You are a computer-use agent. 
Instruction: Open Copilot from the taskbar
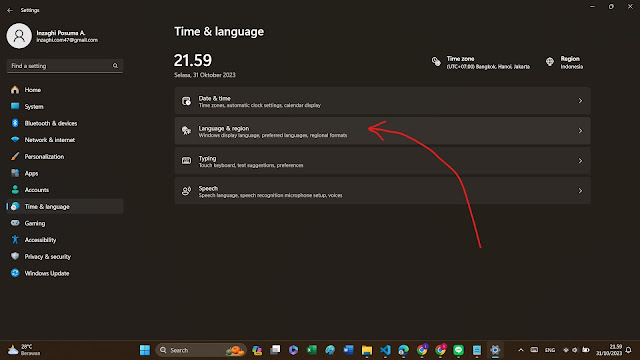(257, 350)
